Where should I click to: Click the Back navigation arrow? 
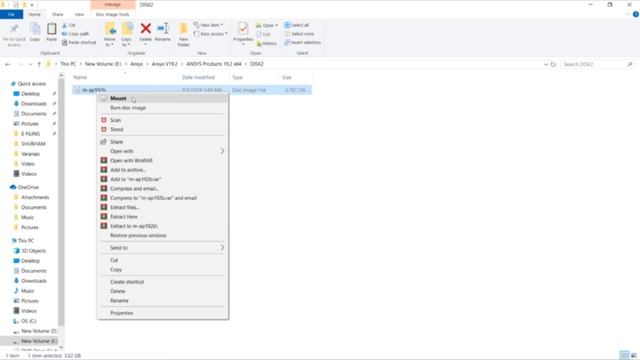[7, 64]
